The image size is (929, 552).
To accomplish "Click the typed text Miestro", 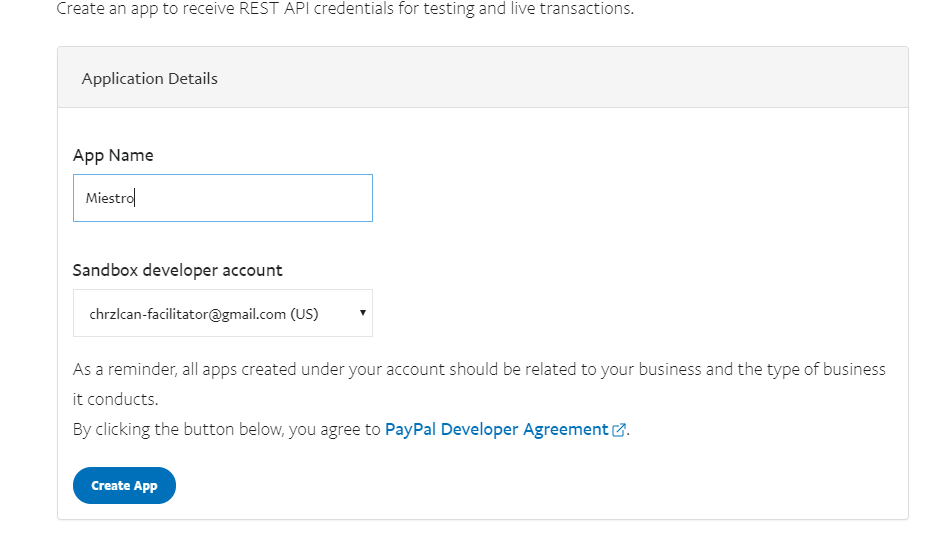I will pyautogui.click(x=110, y=198).
